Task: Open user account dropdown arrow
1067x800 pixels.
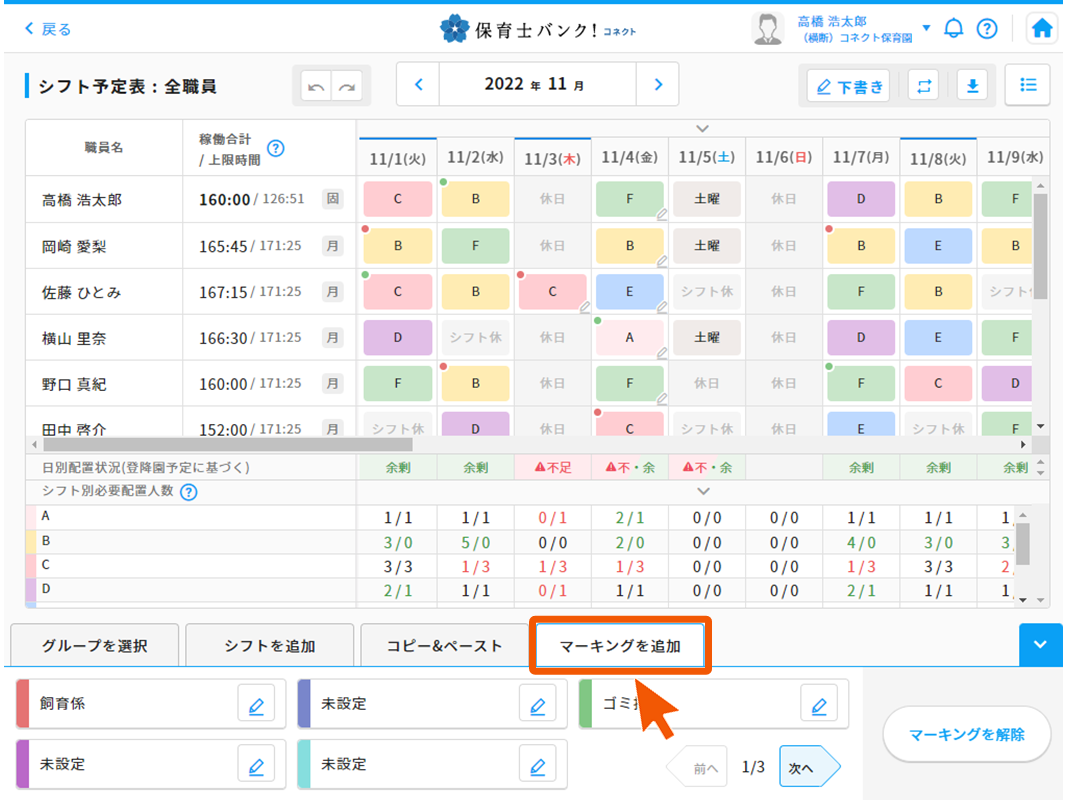Action: pos(926,28)
